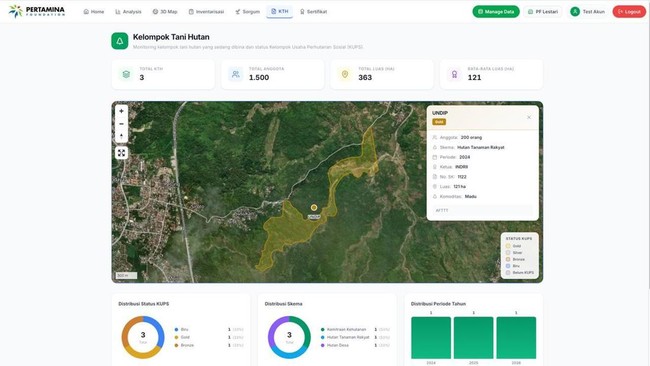Click the Rata-Rata Luas award icon
Screen dimensions: 650x366
click(x=454, y=74)
